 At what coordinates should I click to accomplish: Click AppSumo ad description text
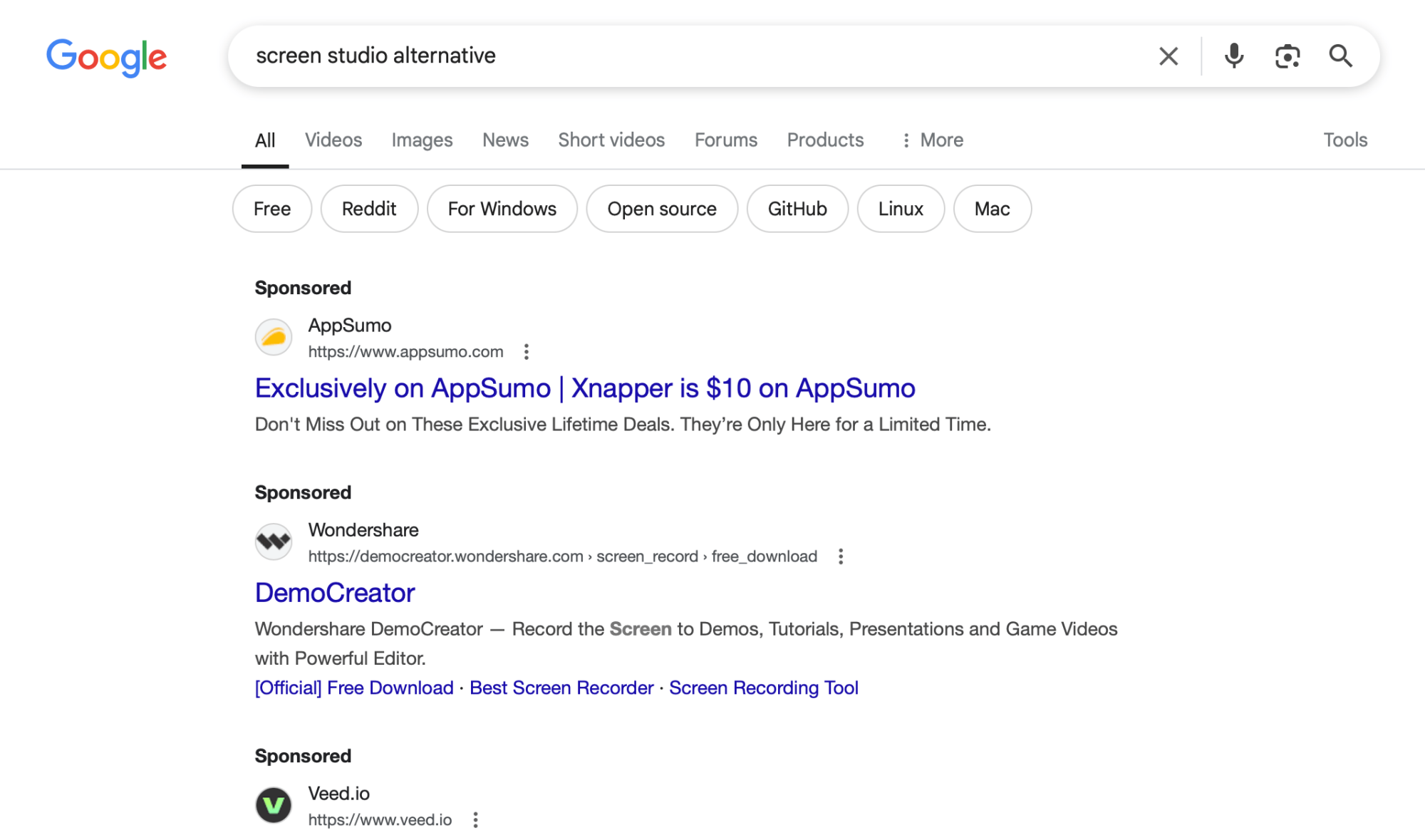(x=623, y=425)
